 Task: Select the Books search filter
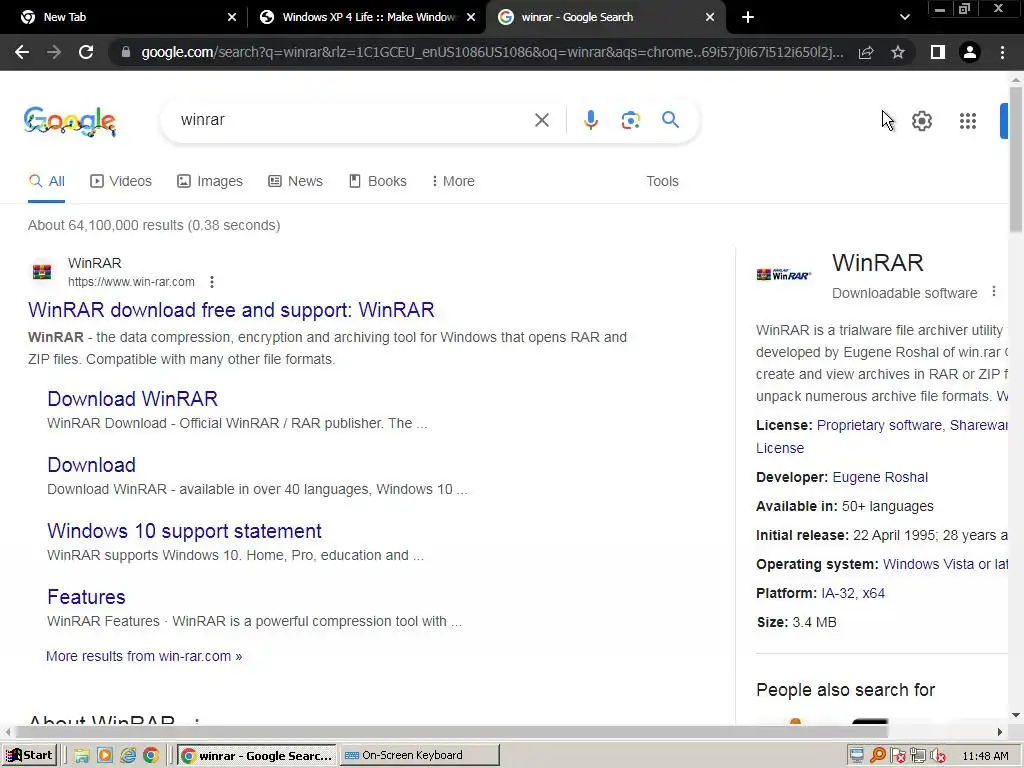pyautogui.click(x=377, y=182)
